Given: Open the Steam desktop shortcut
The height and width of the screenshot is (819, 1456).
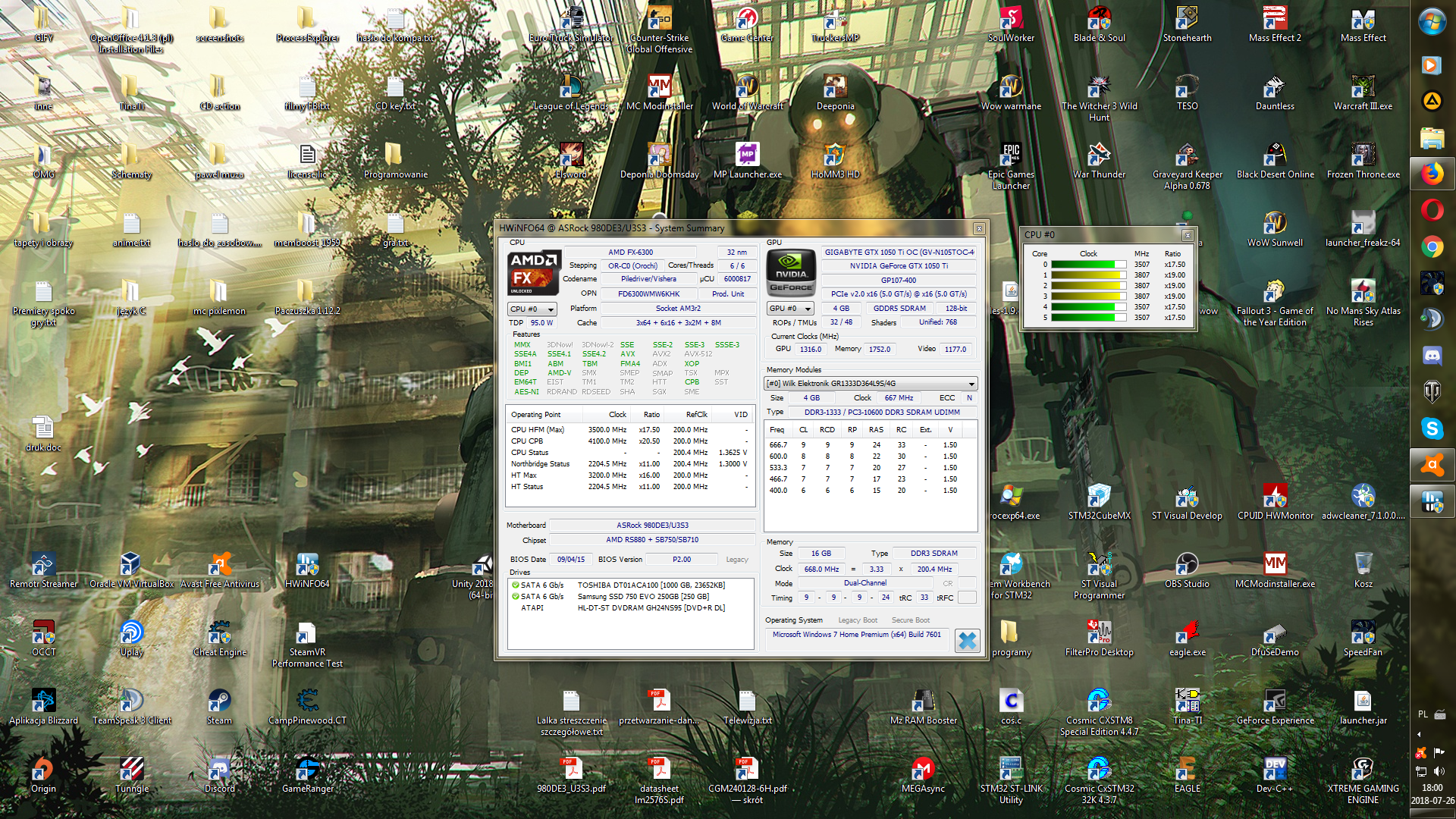Looking at the screenshot, I should (219, 706).
